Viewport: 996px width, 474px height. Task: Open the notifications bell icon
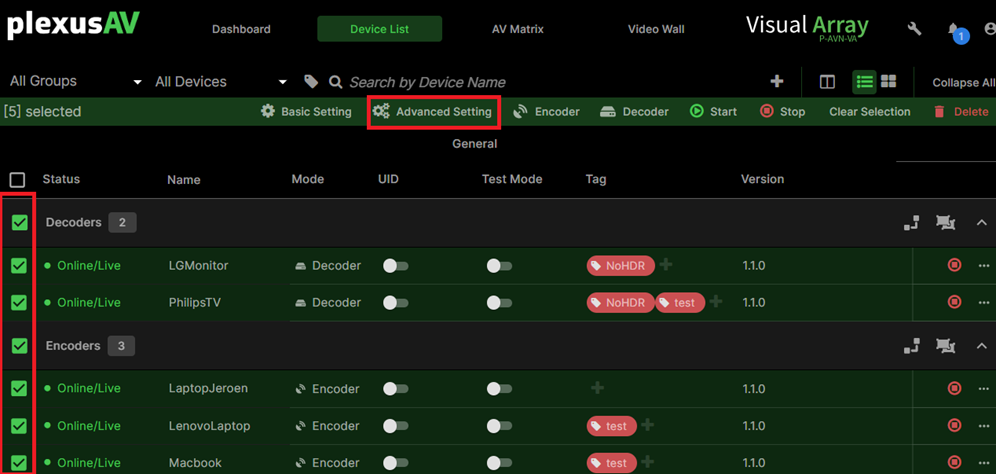[x=954, y=30]
